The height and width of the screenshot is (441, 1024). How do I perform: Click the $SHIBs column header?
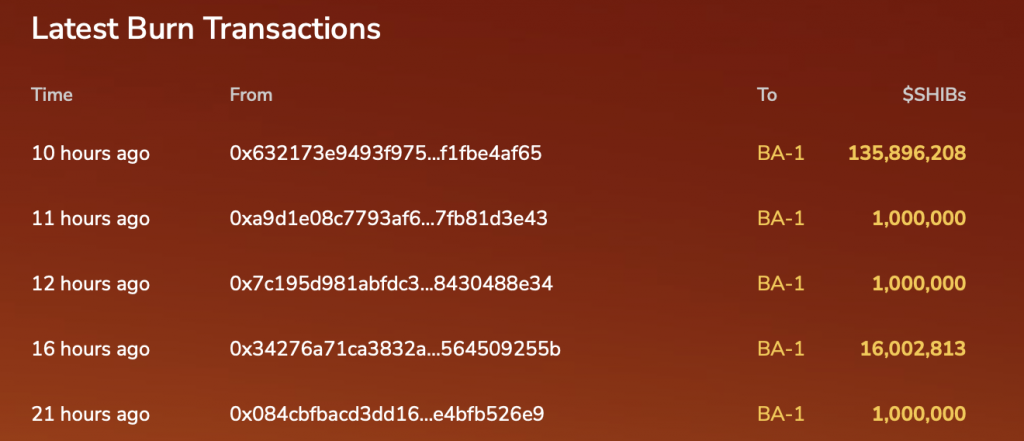tap(934, 95)
